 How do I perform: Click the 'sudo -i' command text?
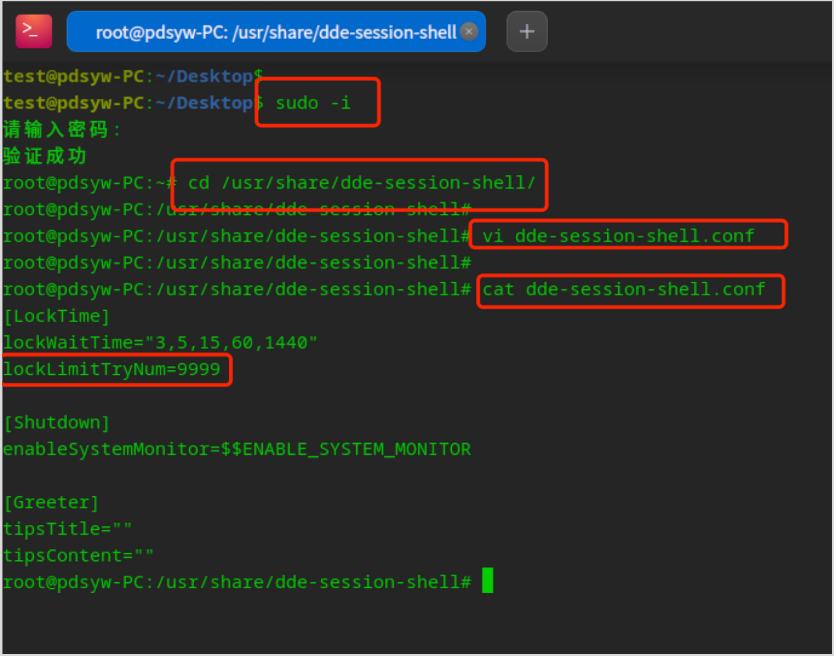click(x=313, y=103)
